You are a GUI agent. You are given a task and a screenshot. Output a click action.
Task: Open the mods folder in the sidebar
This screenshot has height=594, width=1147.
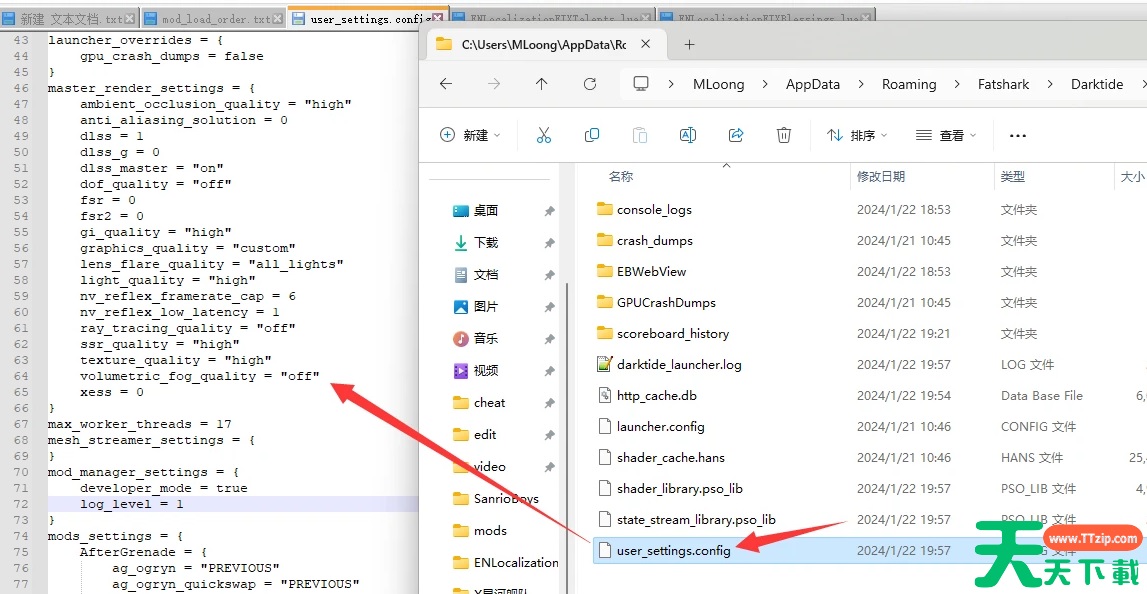point(490,531)
